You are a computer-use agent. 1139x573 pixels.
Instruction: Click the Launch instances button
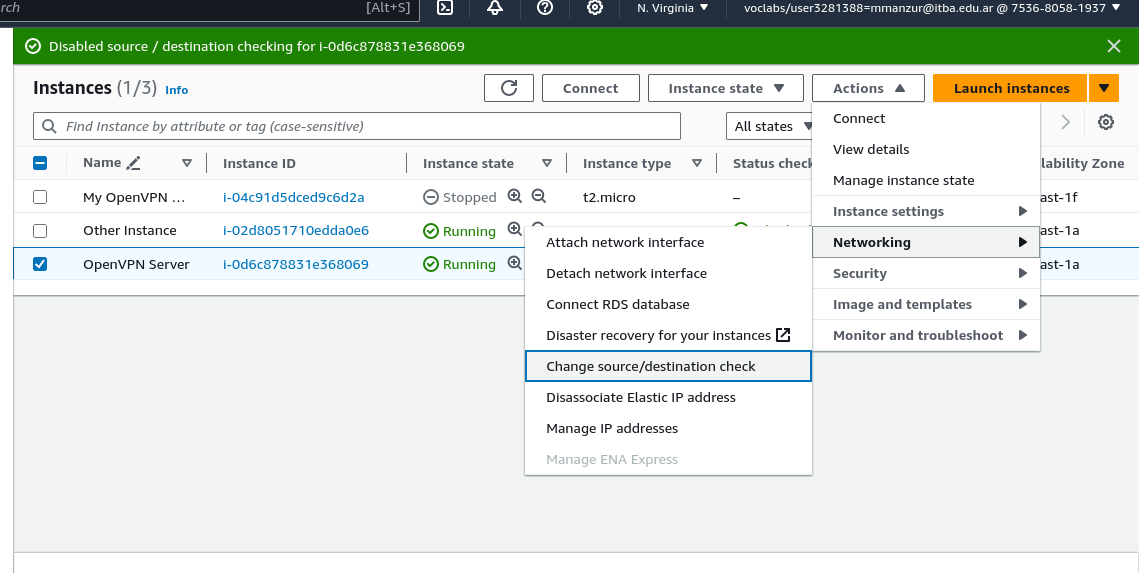[x=1010, y=88]
